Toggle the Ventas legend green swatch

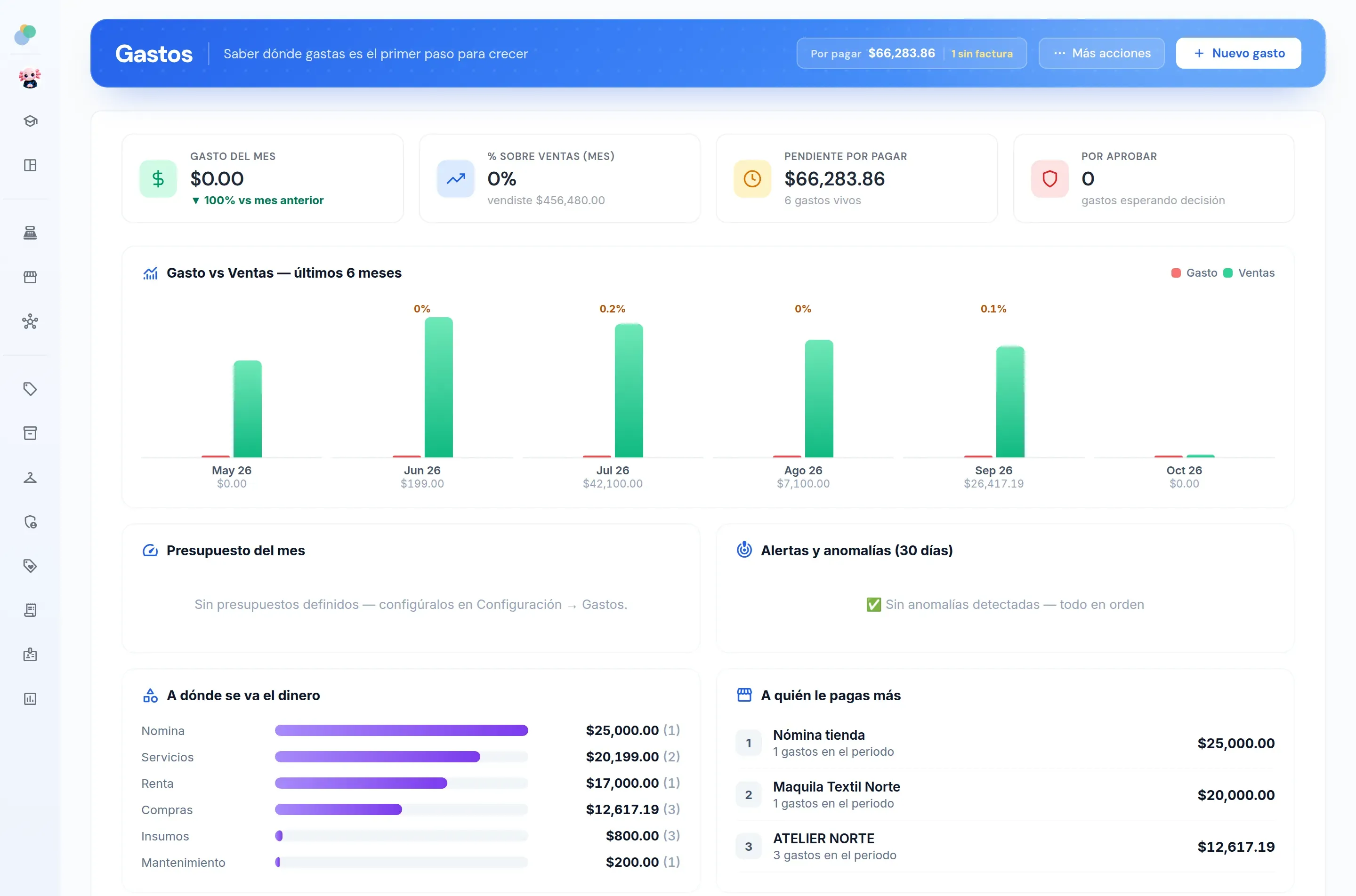pyautogui.click(x=1228, y=273)
